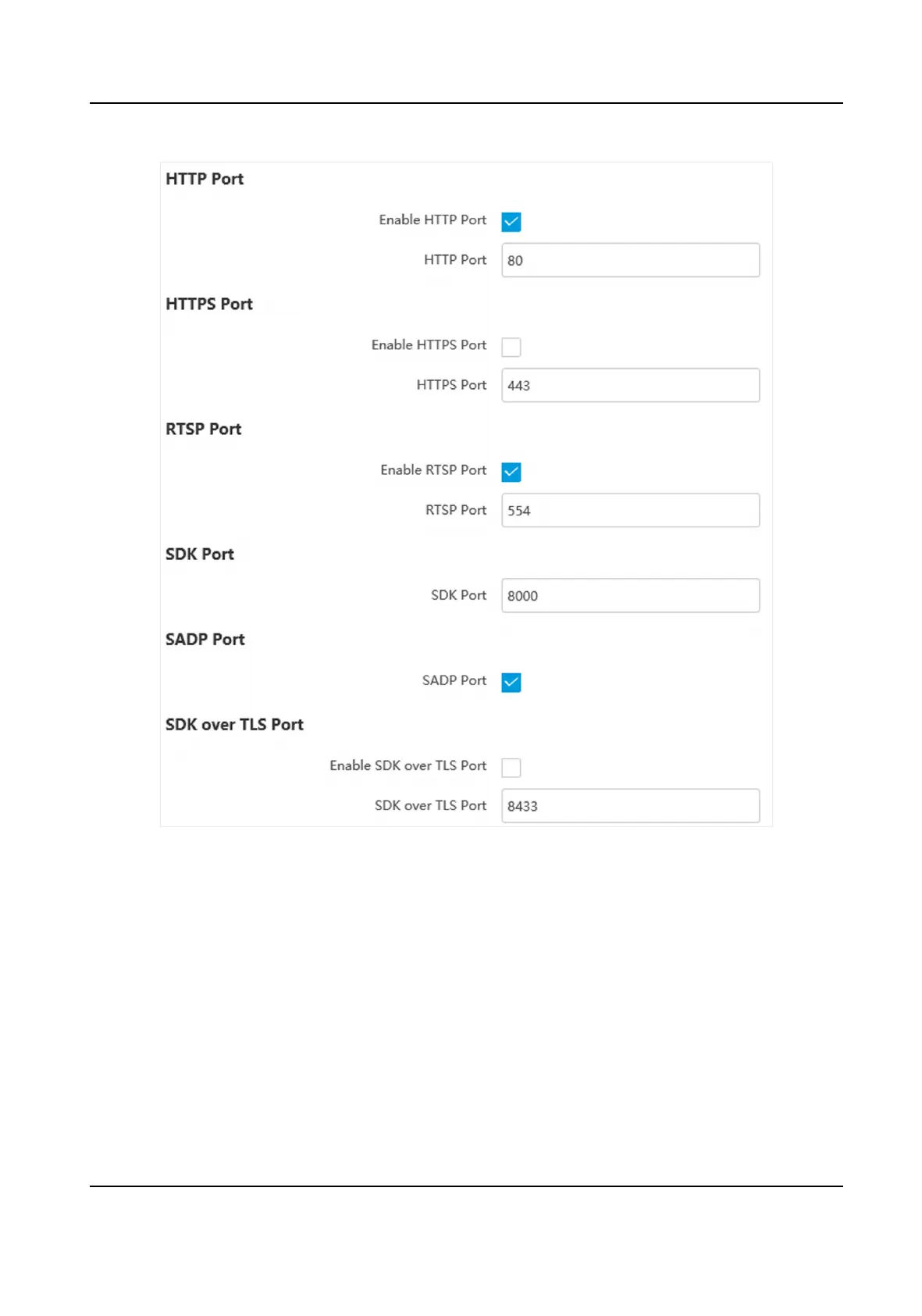Focus the SDK over TLS Port field showing 8433
This screenshot has height=1316, width=922.
(630, 806)
